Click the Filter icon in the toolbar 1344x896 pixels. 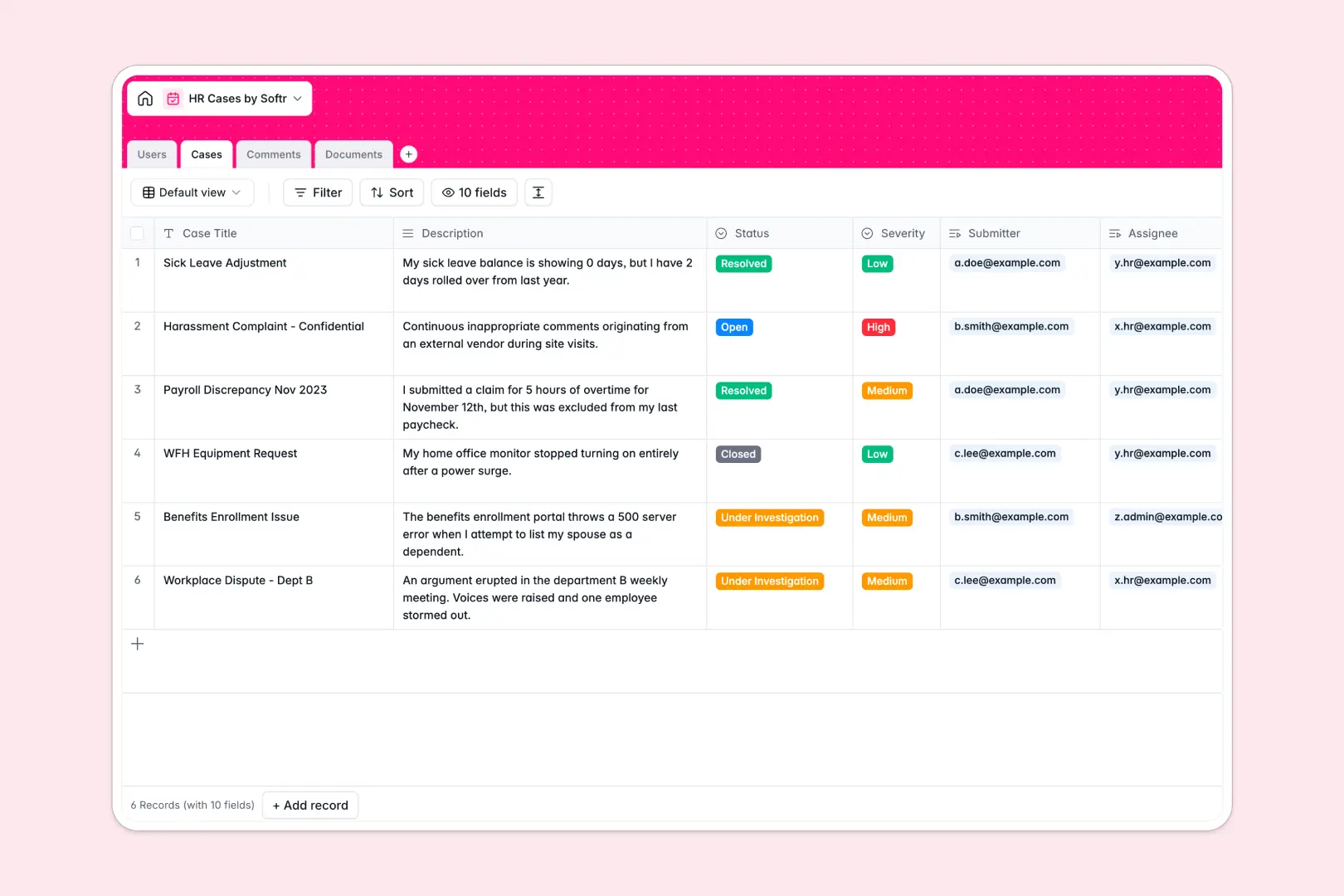(299, 192)
